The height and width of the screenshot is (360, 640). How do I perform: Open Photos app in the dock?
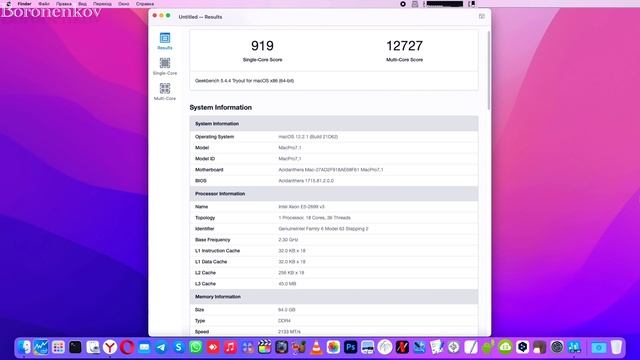pyautogui.click(x=333, y=347)
